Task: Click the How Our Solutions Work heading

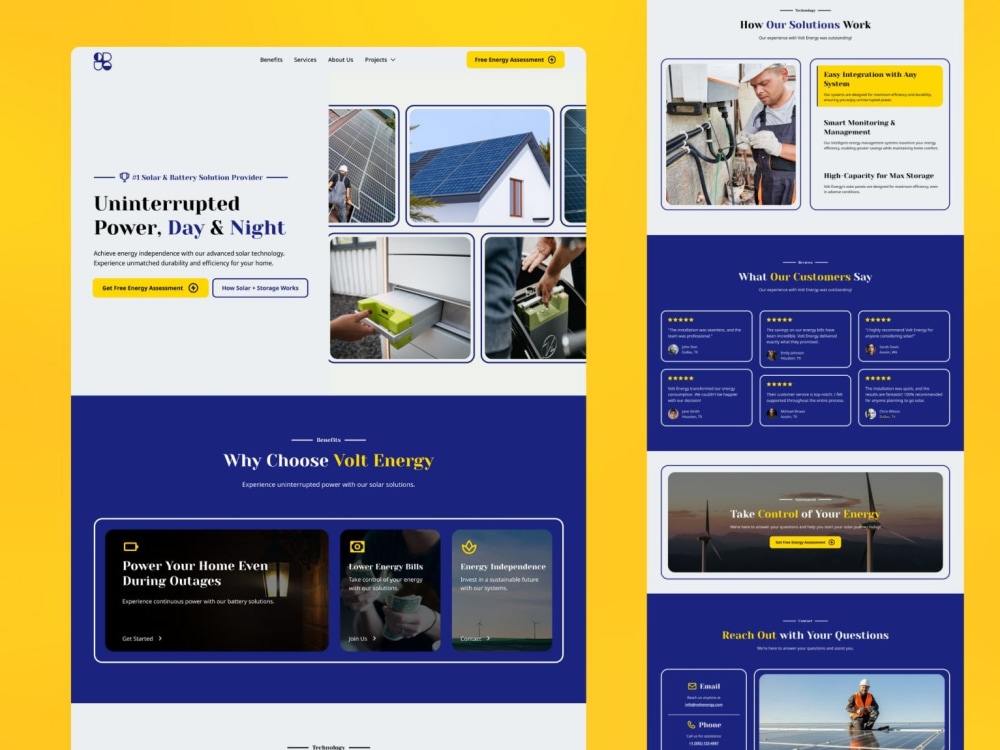Action: click(x=805, y=25)
